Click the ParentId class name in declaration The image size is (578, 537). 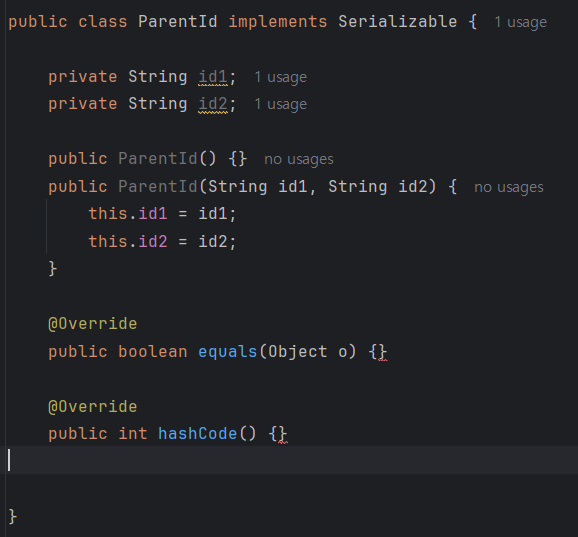click(178, 22)
